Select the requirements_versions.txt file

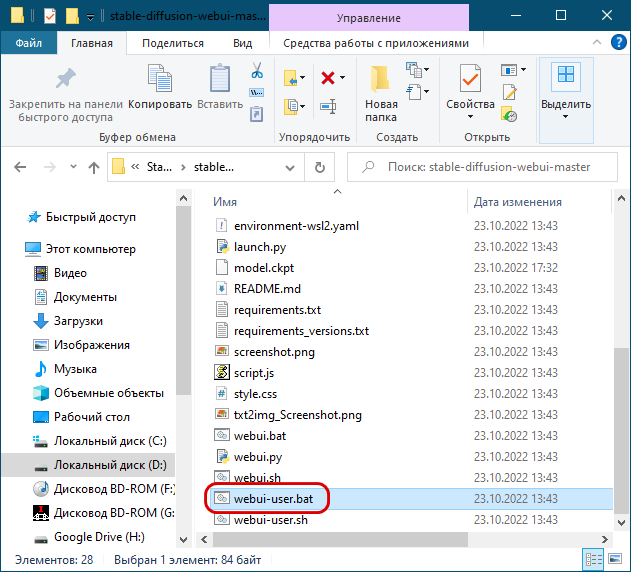[x=301, y=331]
